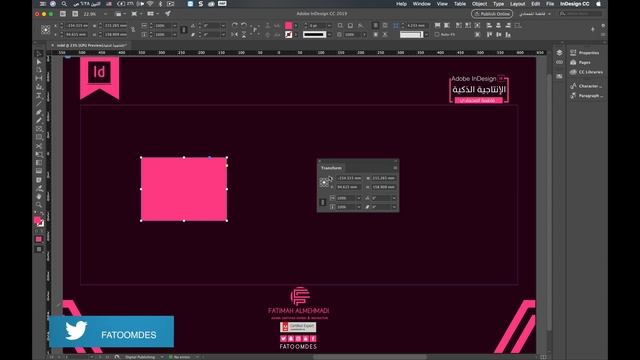Image resolution: width=640 pixels, height=360 pixels.
Task: Open the Pages panel
Action: coord(580,62)
